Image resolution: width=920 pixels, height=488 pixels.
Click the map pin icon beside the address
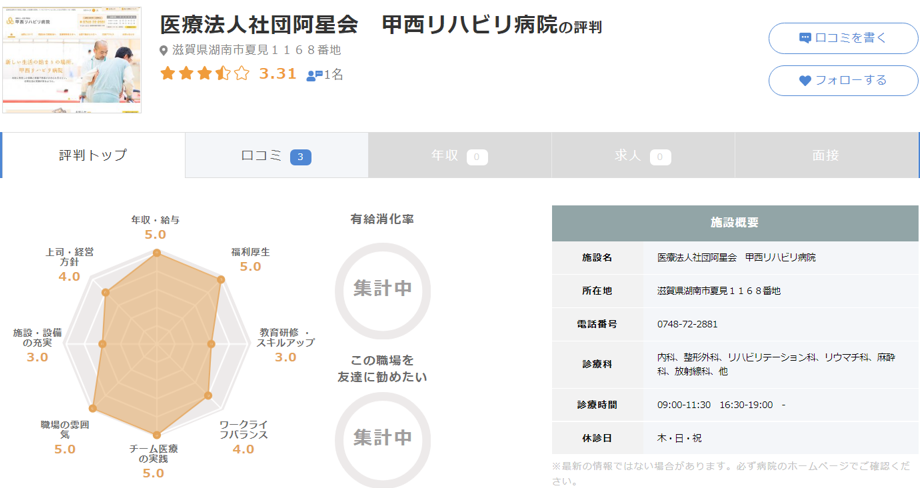[164, 51]
